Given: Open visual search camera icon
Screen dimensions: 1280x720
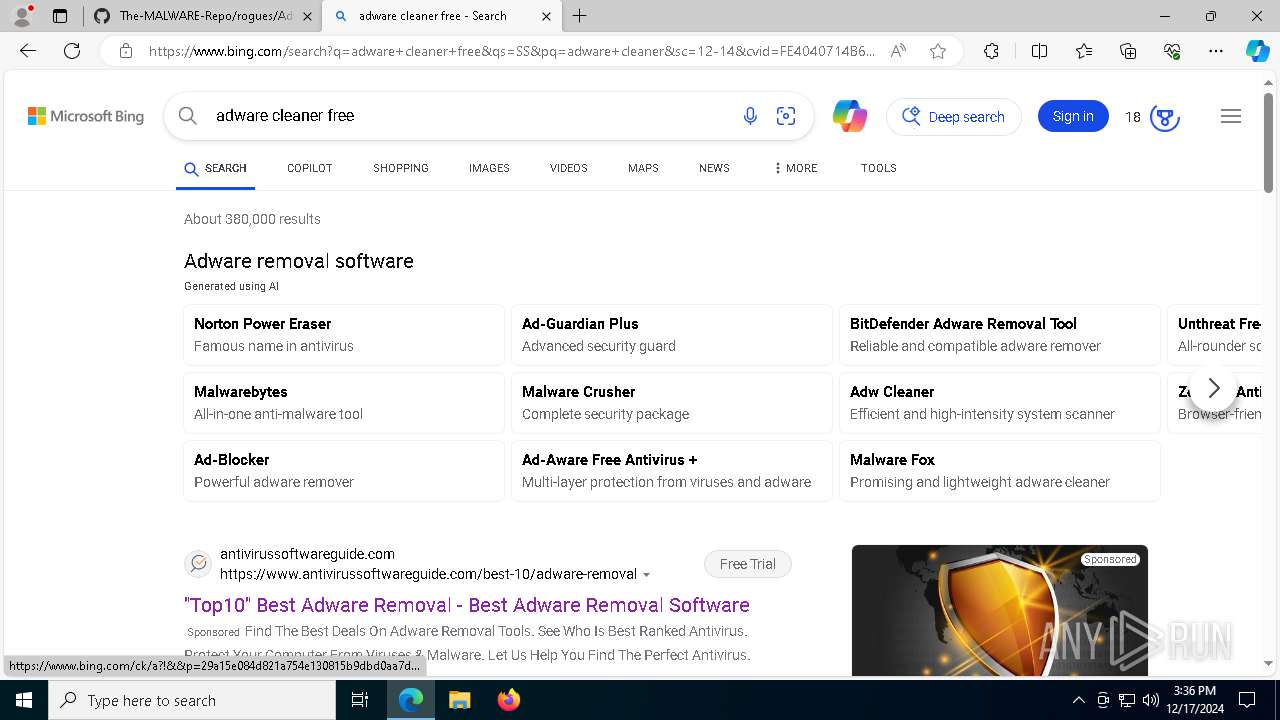Looking at the screenshot, I should (786, 116).
